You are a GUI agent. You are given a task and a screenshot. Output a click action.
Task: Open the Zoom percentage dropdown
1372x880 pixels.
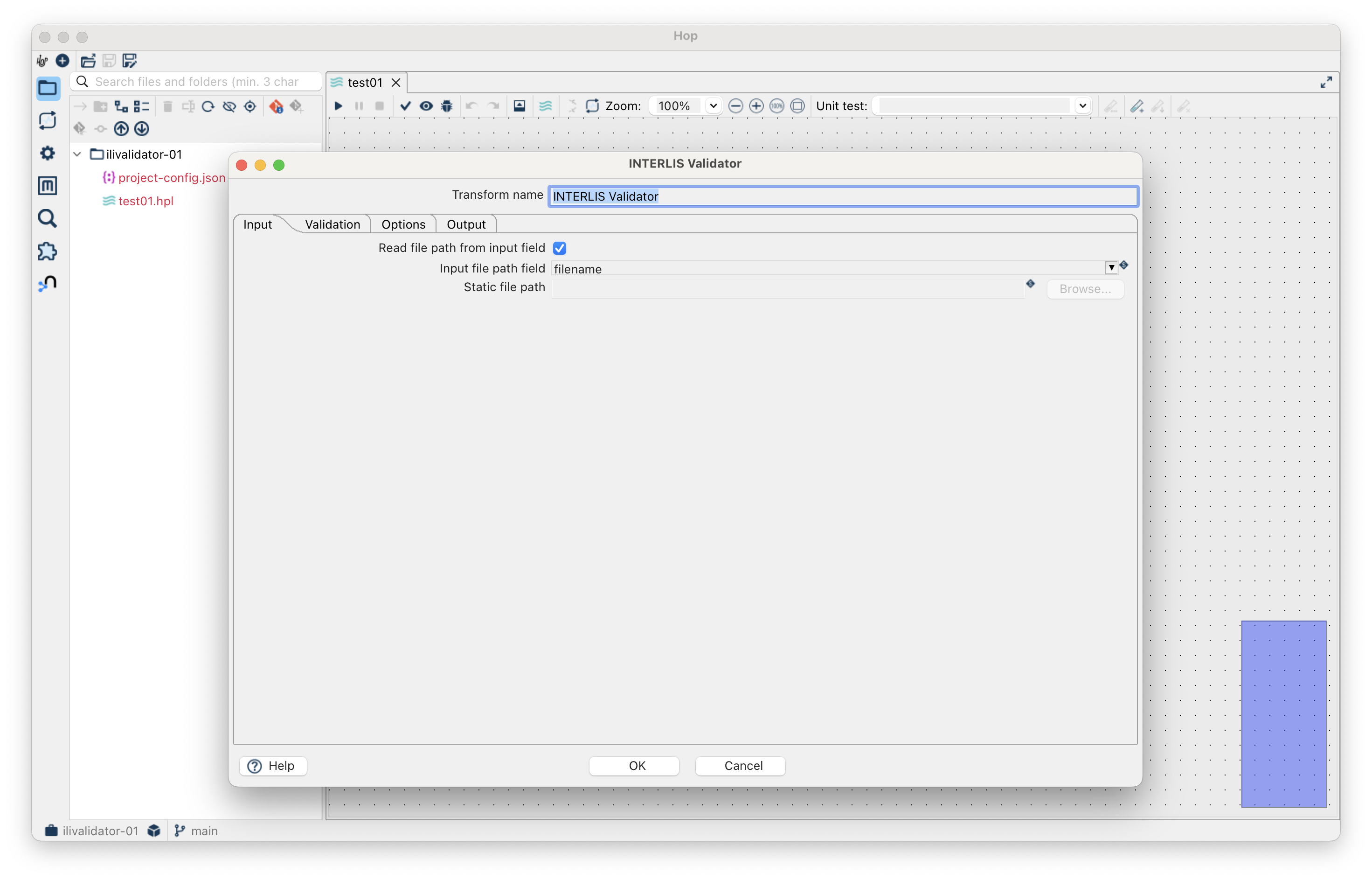pos(713,106)
